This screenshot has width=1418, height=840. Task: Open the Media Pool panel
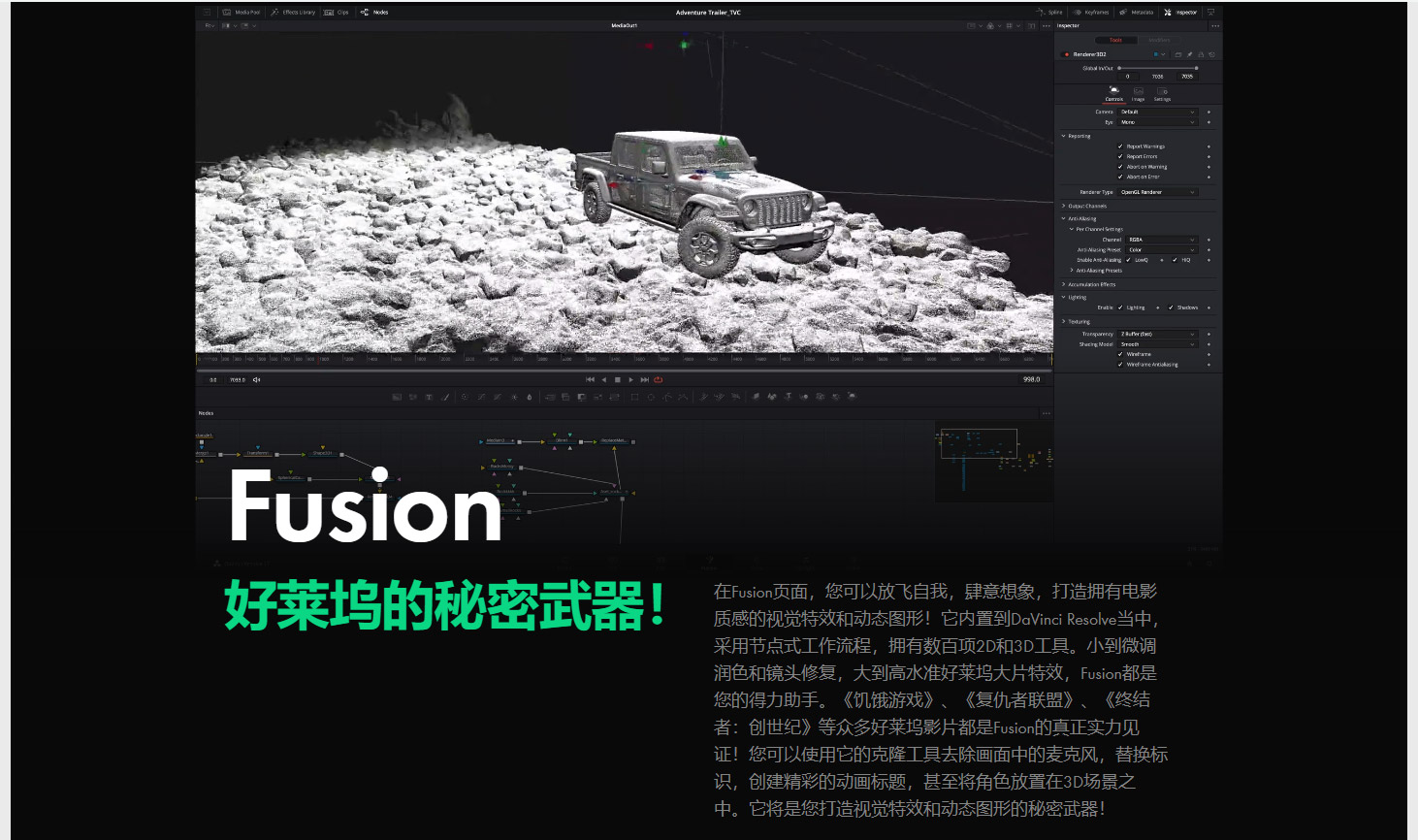pos(242,13)
